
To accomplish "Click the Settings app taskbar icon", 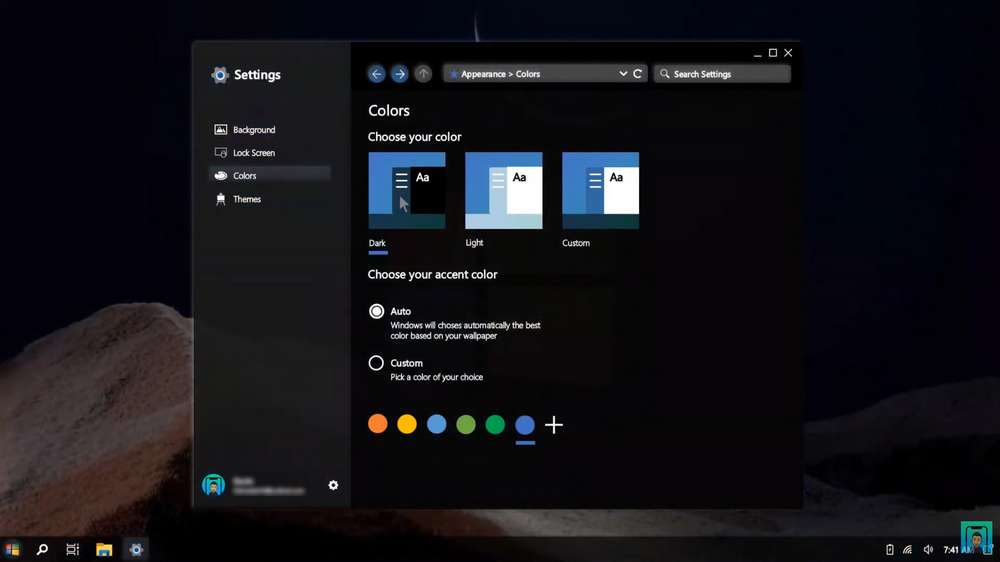I will 136,549.
